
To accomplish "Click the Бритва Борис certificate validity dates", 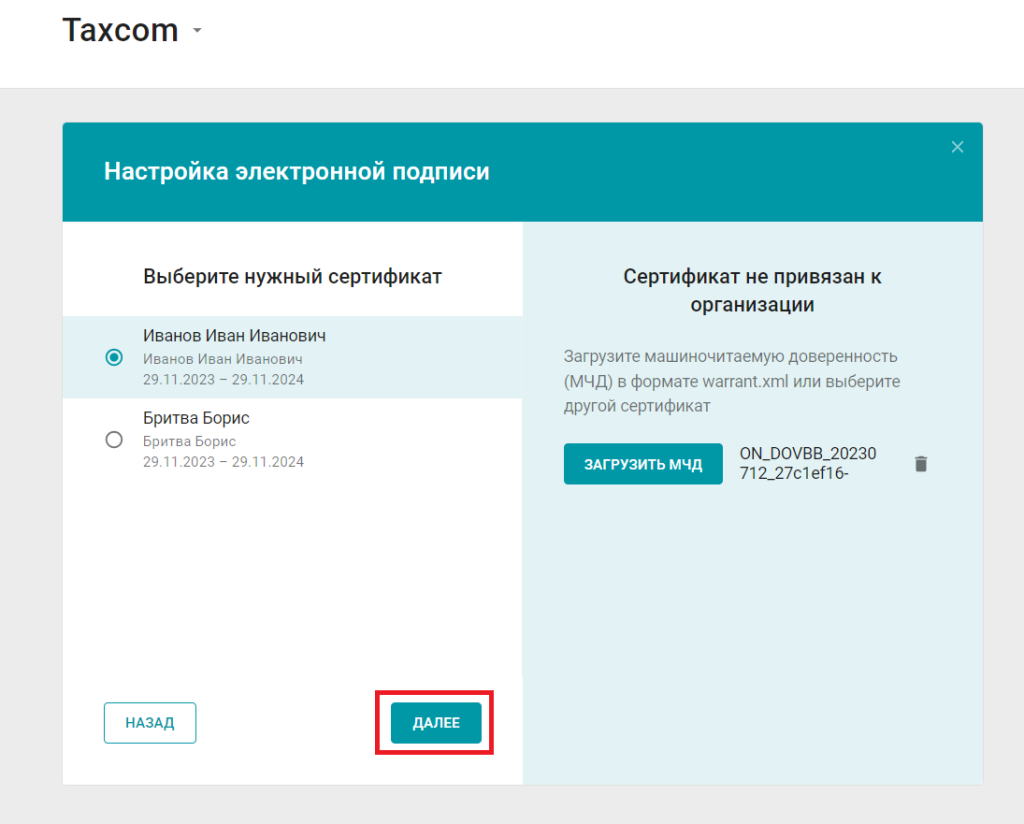I will [x=223, y=462].
